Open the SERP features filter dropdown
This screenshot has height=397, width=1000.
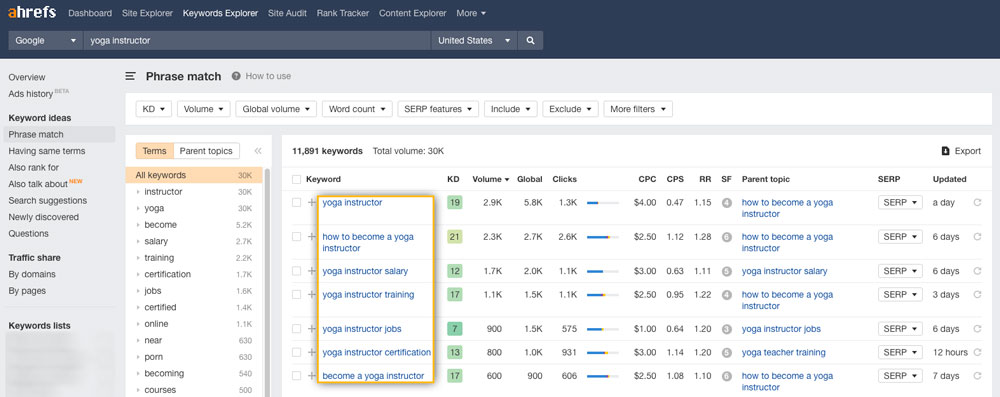[x=438, y=109]
